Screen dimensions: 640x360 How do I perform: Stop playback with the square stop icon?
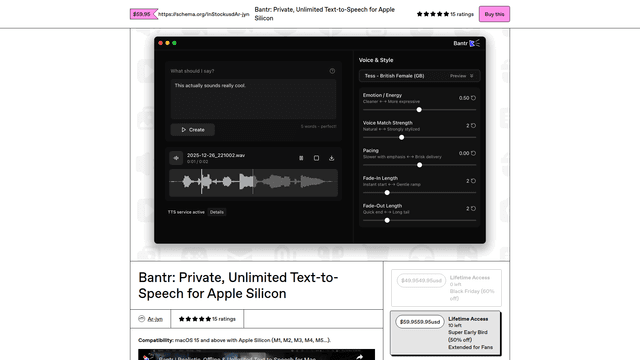pyautogui.click(x=316, y=158)
